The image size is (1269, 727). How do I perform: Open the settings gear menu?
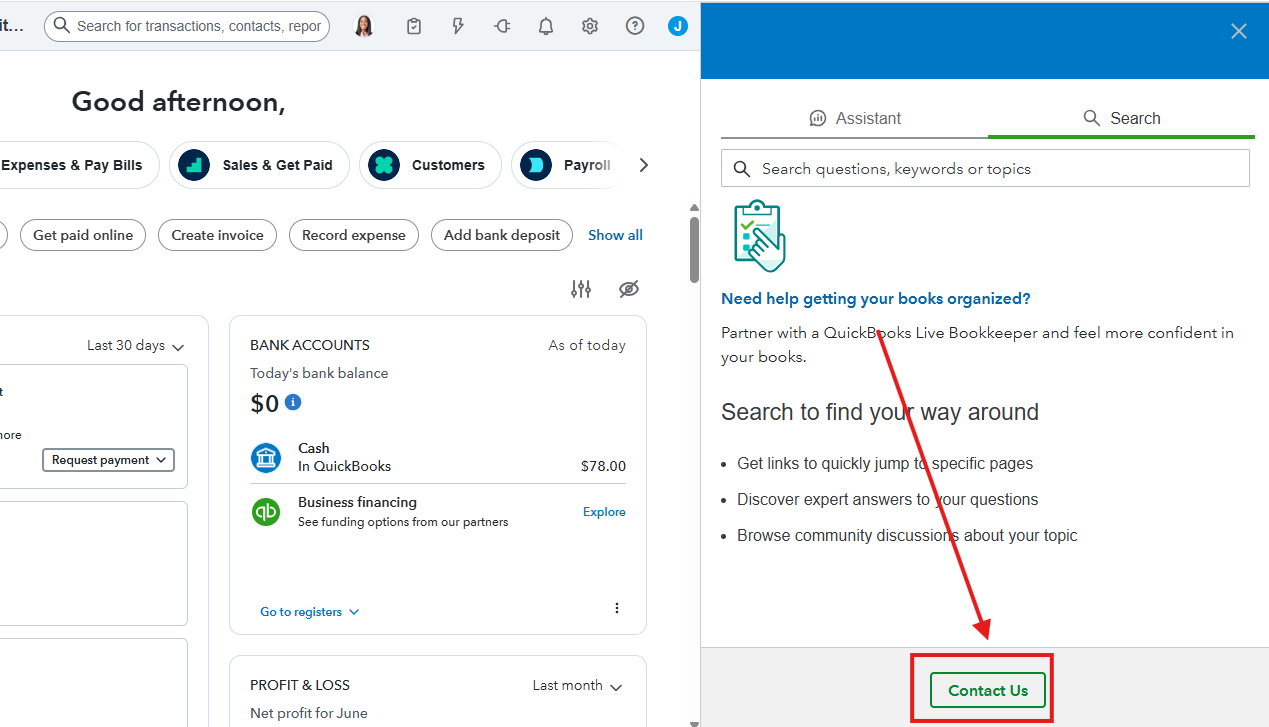click(x=590, y=26)
